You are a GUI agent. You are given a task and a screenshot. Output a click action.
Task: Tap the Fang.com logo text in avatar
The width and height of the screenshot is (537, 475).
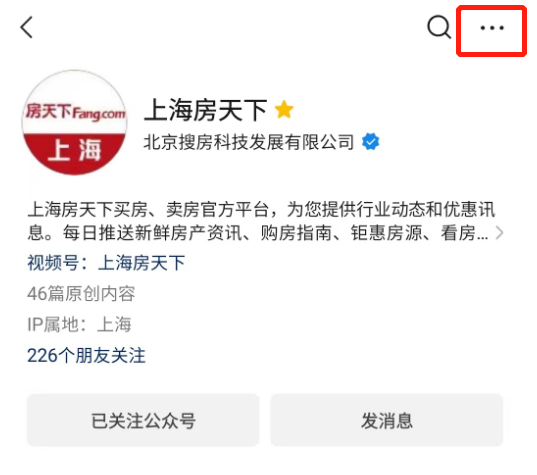point(99,113)
